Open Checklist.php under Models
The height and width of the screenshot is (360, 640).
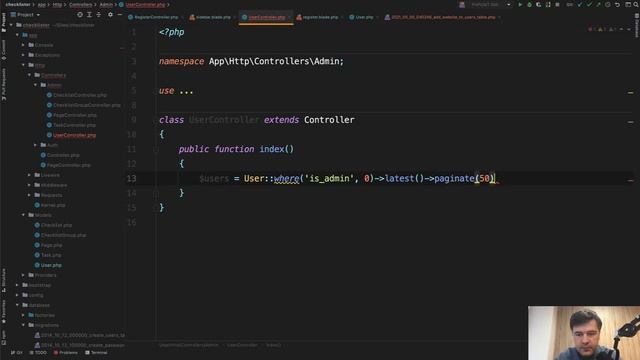click(x=53, y=225)
